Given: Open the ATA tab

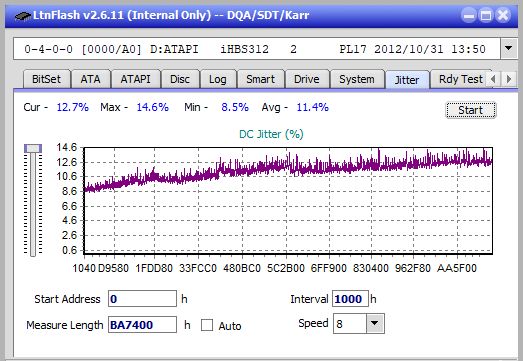Looking at the screenshot, I should 90,79.
